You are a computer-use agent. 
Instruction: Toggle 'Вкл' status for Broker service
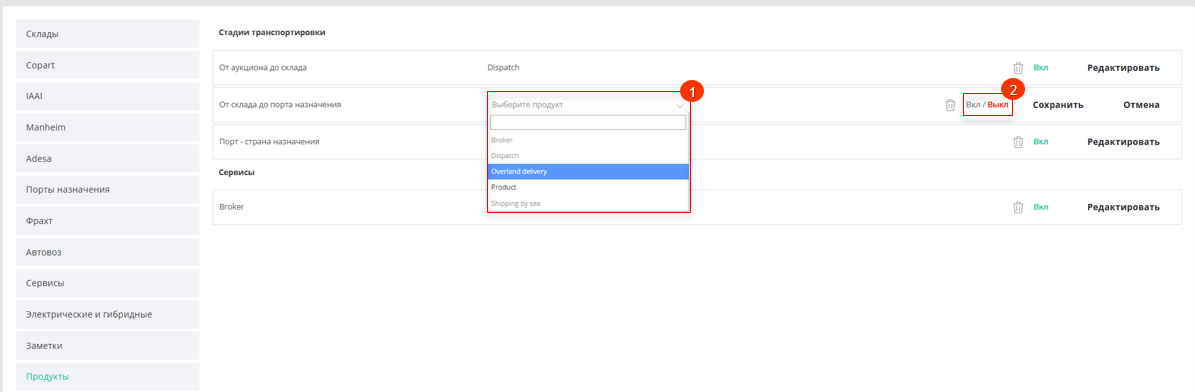coord(1040,207)
